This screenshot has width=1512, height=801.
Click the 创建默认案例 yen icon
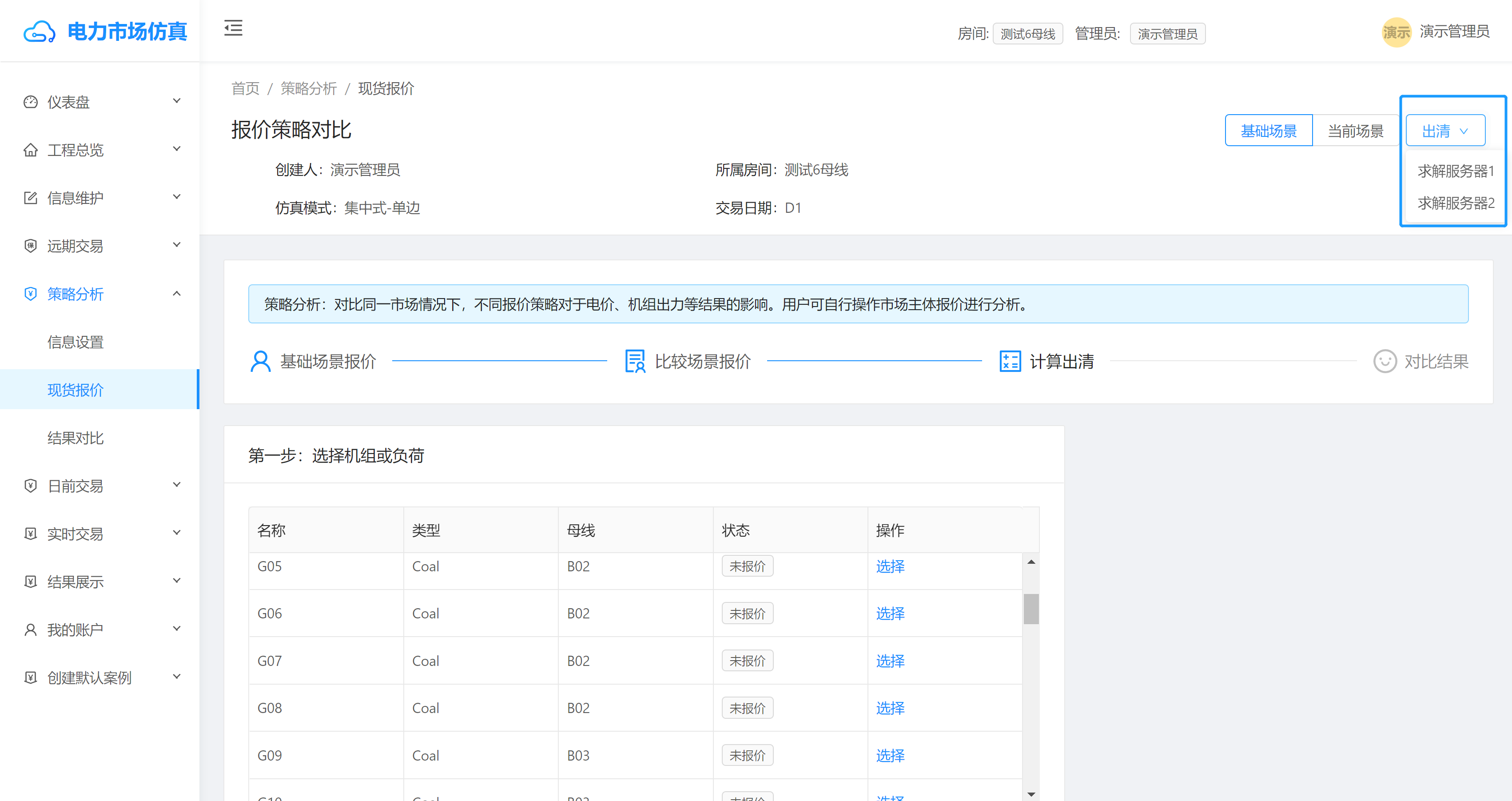click(x=31, y=677)
